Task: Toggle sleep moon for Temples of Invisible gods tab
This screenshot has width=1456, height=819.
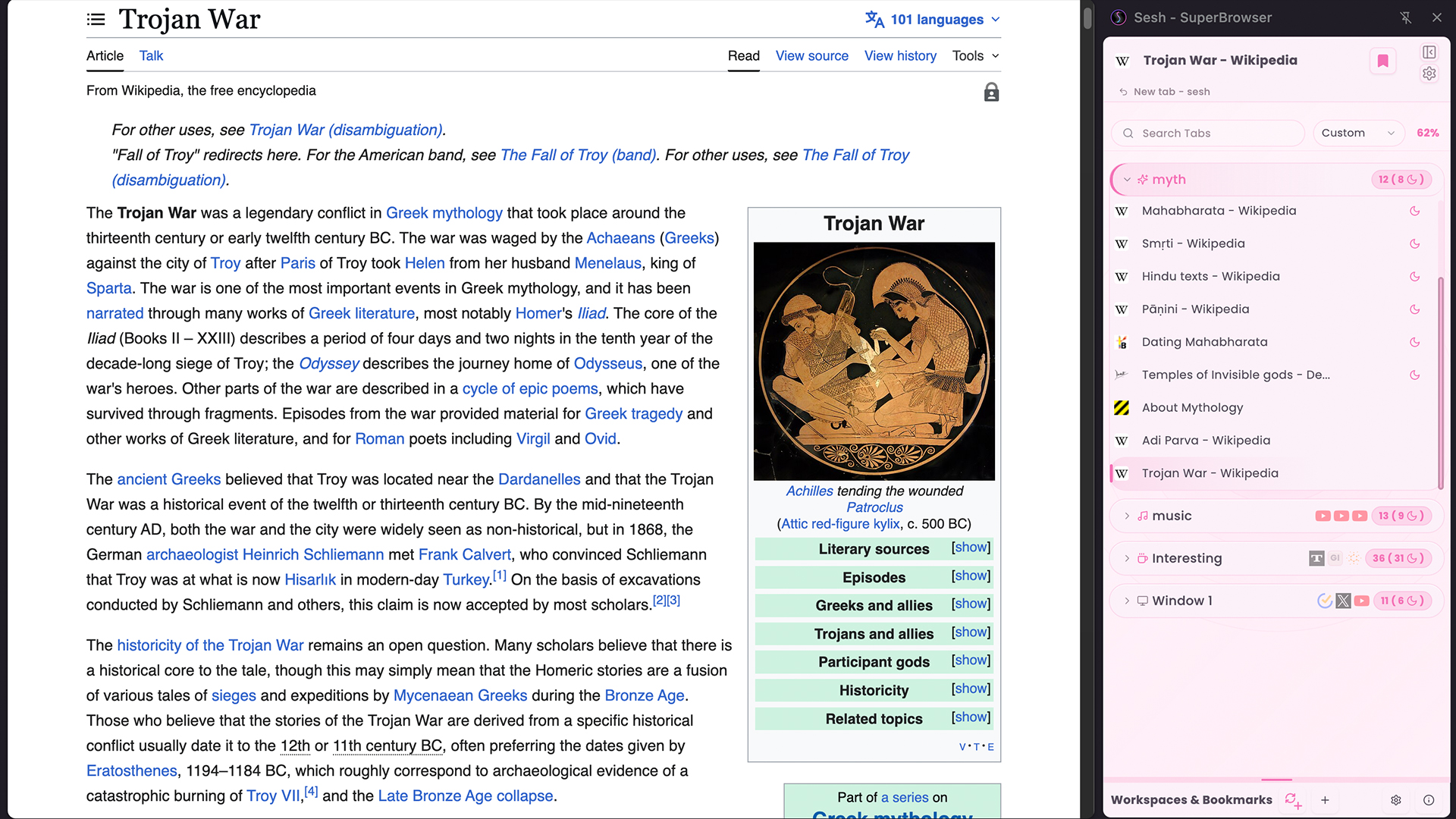Action: pyautogui.click(x=1414, y=375)
